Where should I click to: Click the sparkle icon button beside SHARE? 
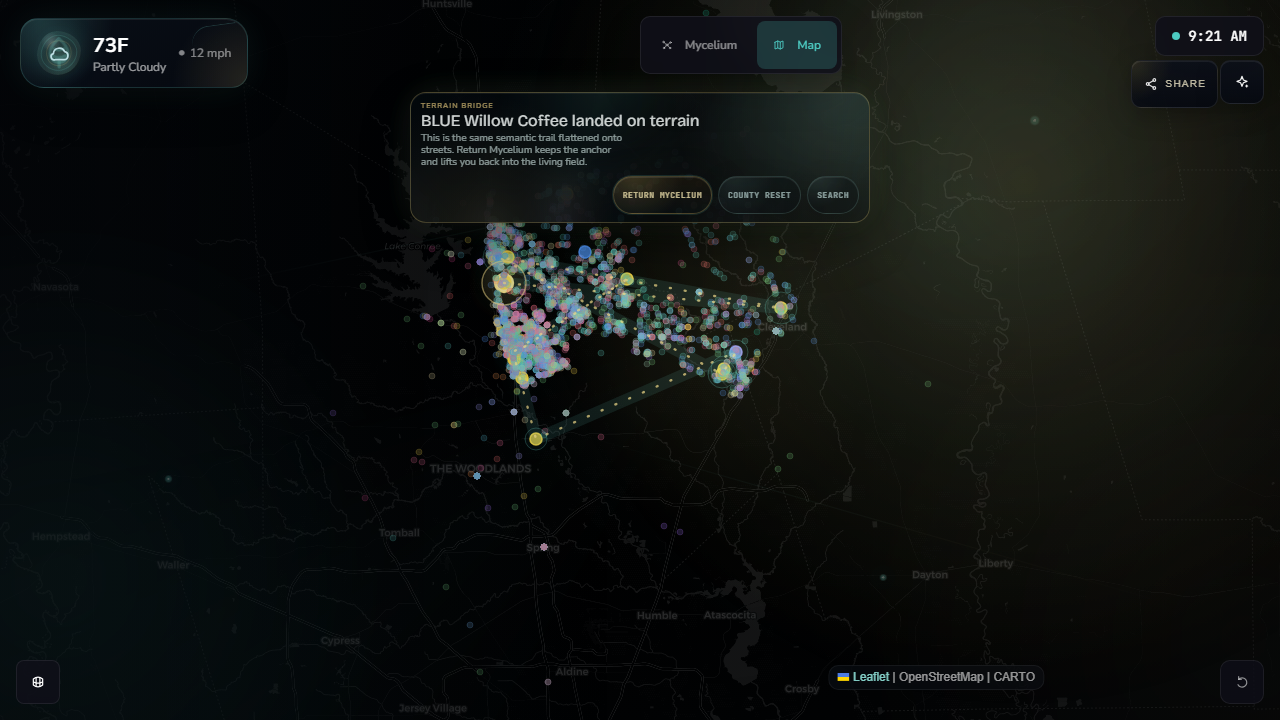pyautogui.click(x=1242, y=83)
